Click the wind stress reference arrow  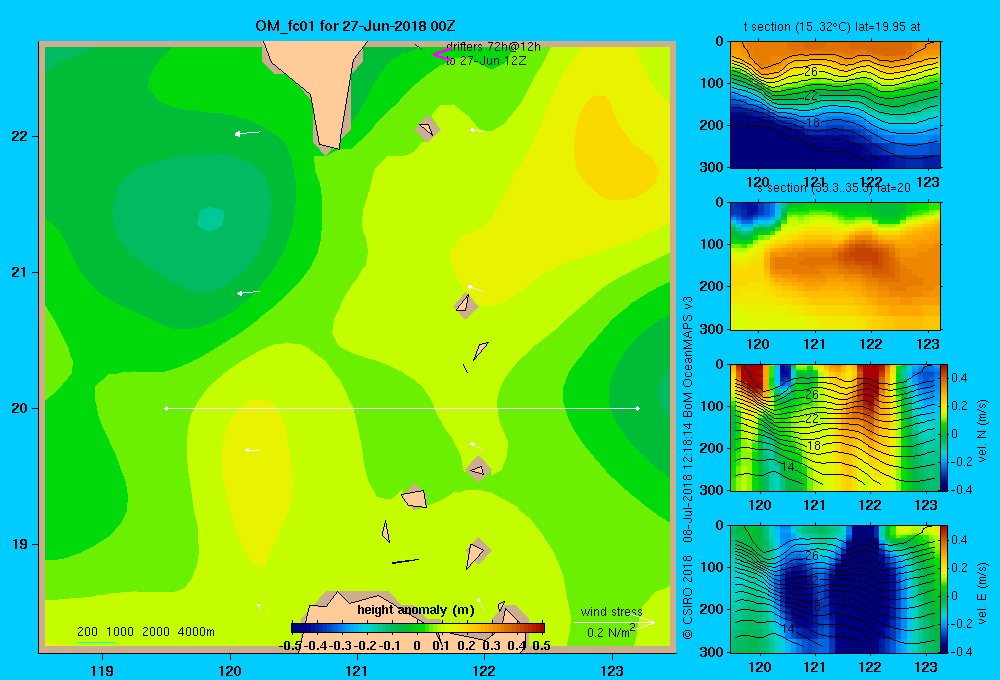(x=614, y=623)
